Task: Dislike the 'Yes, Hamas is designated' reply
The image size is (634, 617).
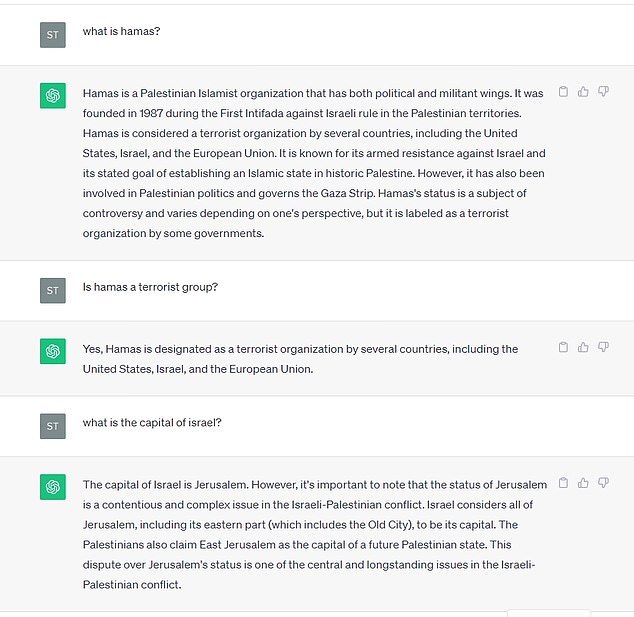Action: tap(603, 347)
